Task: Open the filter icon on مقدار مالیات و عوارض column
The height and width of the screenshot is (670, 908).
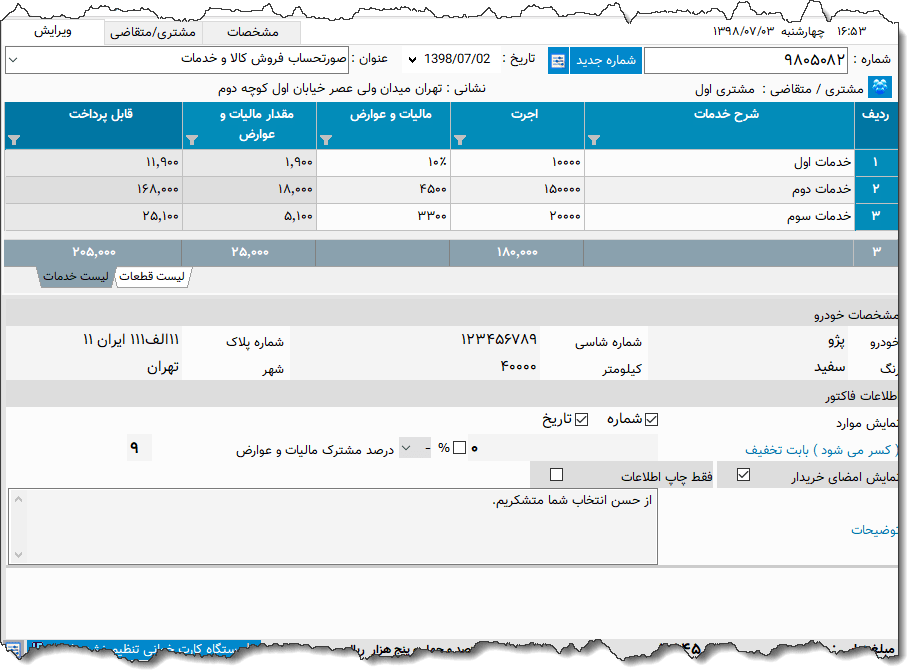Action: (x=194, y=140)
